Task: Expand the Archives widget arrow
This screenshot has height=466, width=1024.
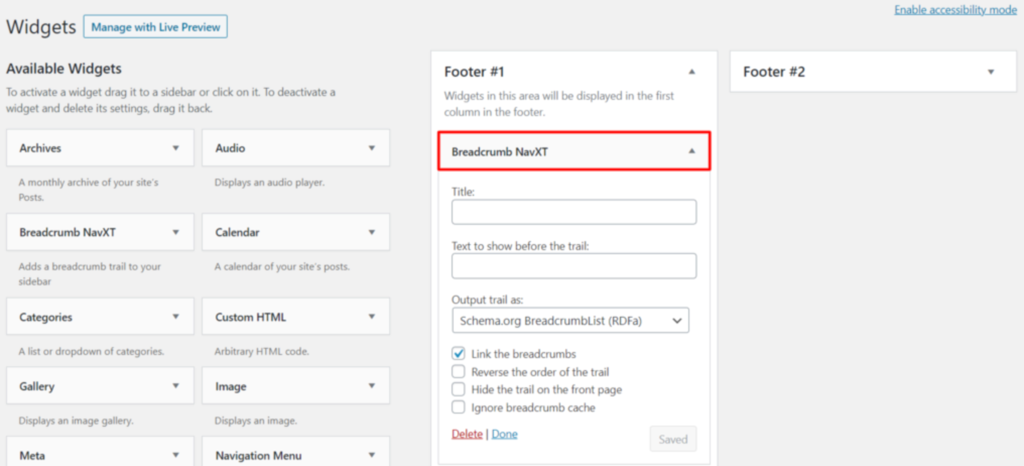Action: (x=176, y=148)
